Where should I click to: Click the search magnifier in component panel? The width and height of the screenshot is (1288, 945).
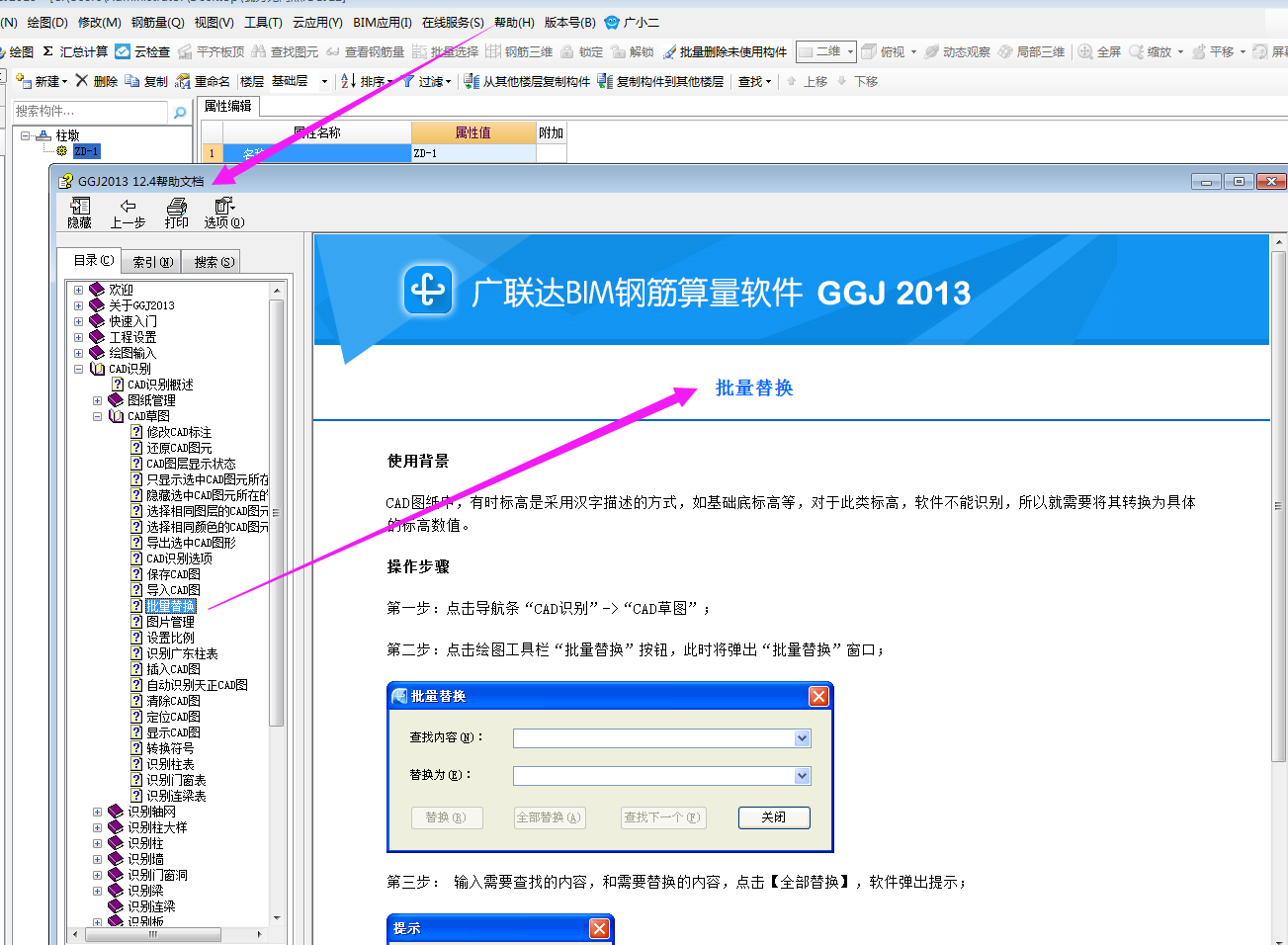coord(180,113)
